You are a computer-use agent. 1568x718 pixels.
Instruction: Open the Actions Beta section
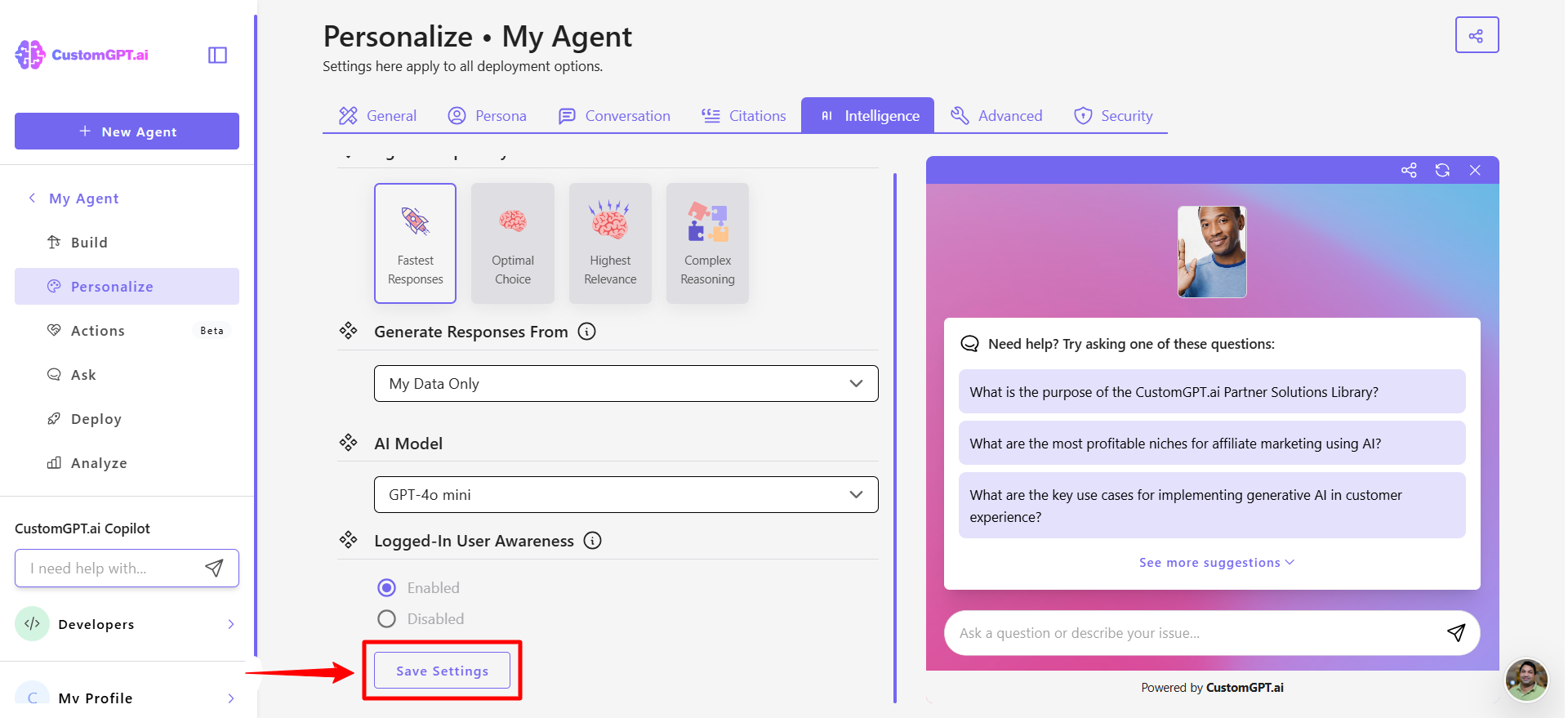pos(127,331)
